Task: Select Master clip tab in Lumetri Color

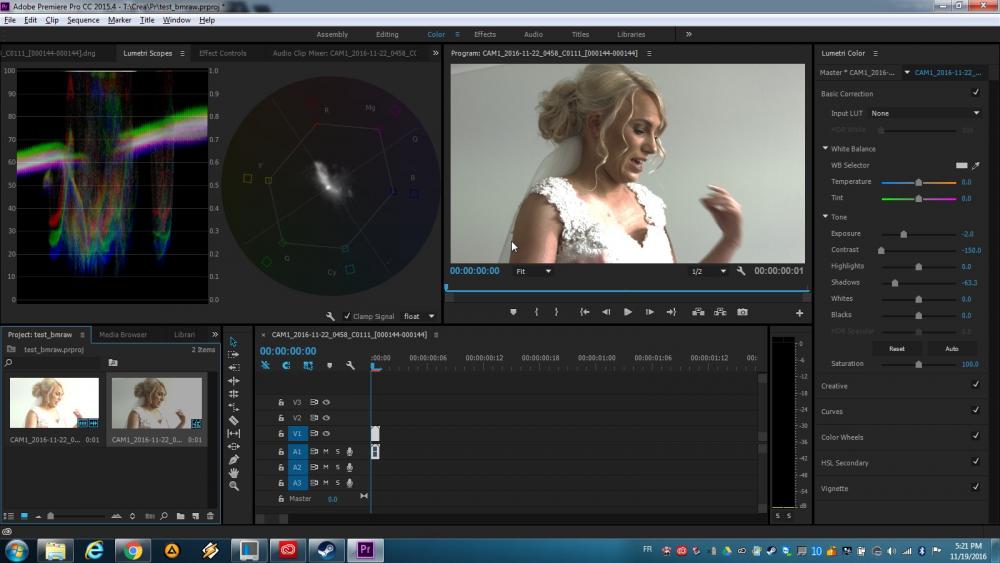Action: (858, 73)
